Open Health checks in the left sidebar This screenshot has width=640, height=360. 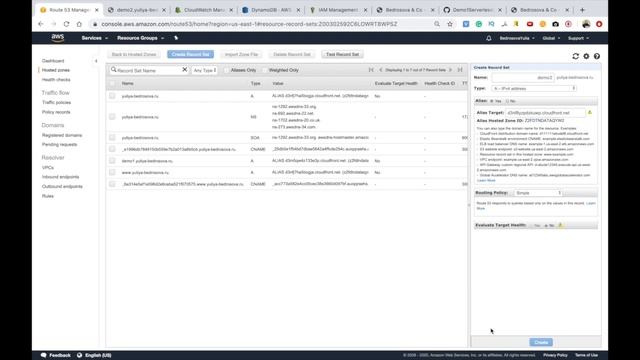coord(56,80)
